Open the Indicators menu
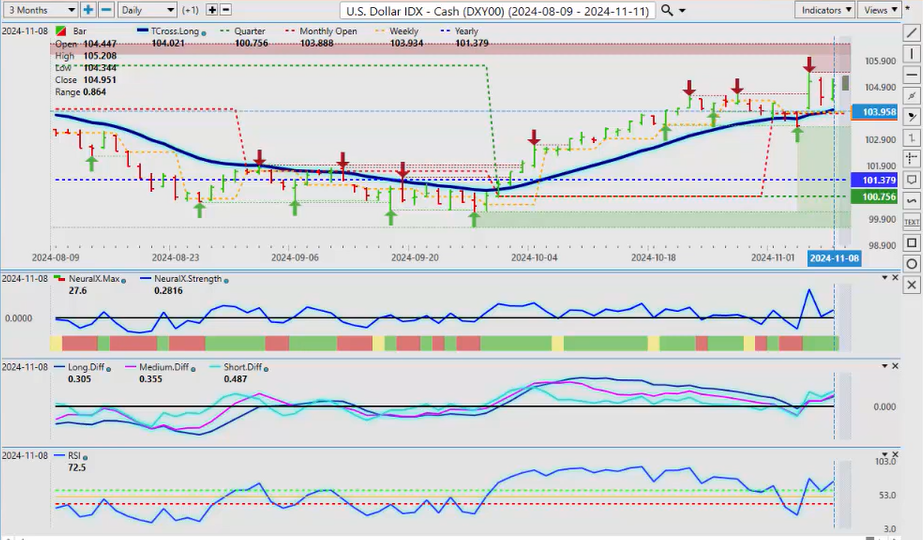This screenshot has height=540, width=923. tap(826, 10)
